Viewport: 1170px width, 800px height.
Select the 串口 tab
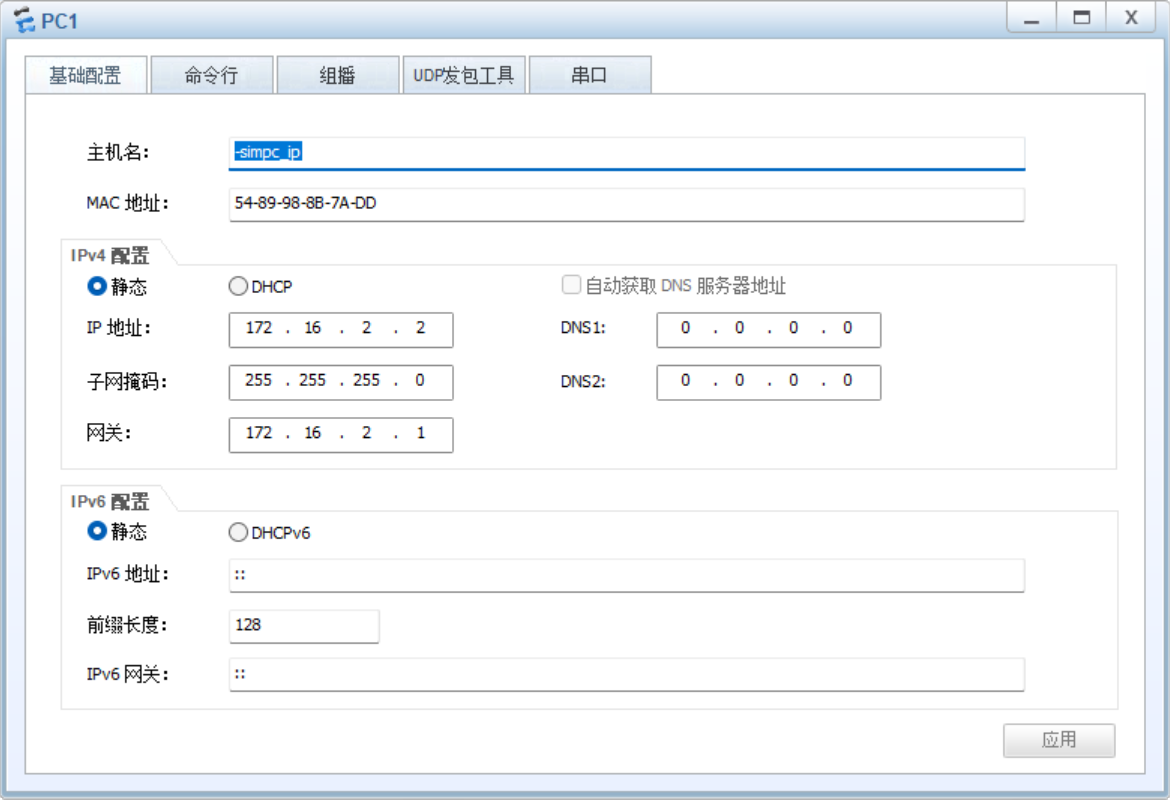point(590,75)
